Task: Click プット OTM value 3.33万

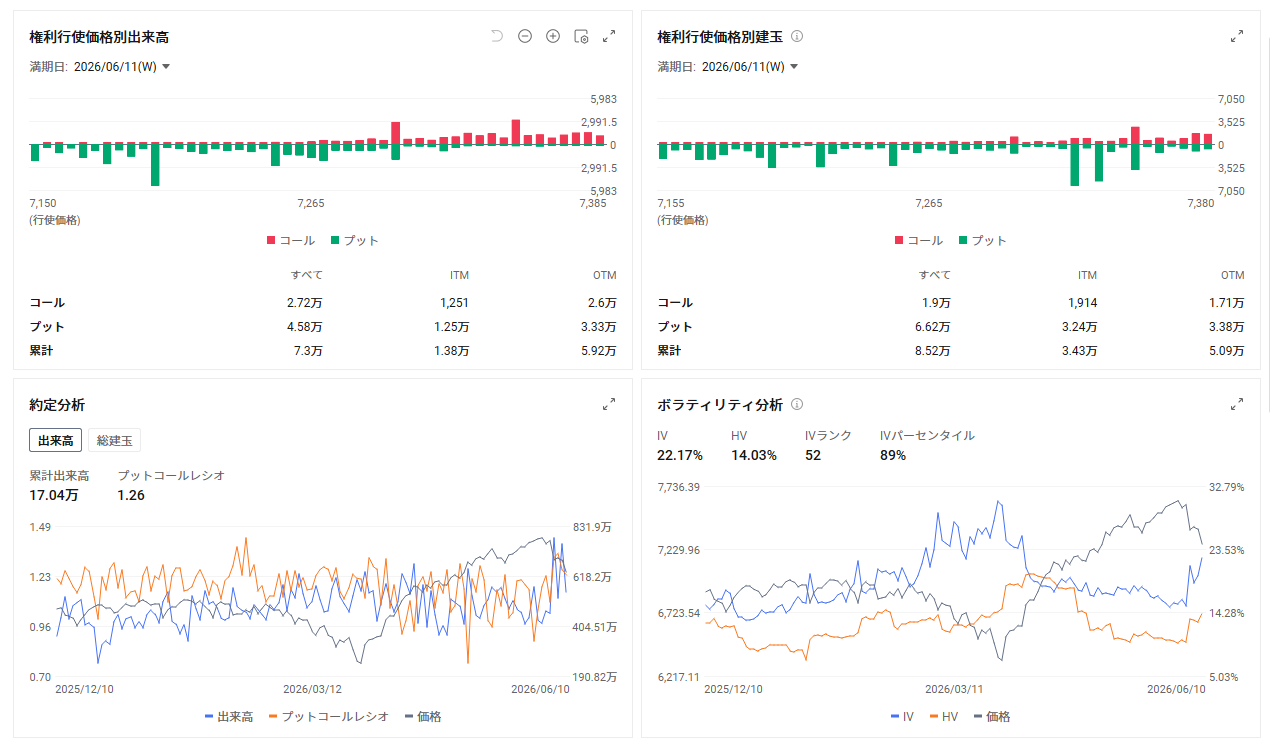Action: coord(598,326)
